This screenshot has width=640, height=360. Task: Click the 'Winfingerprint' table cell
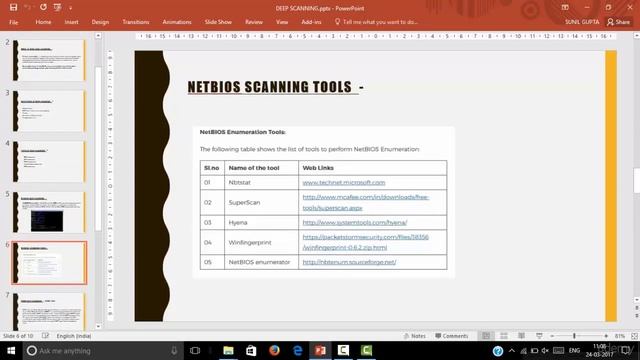(261, 242)
